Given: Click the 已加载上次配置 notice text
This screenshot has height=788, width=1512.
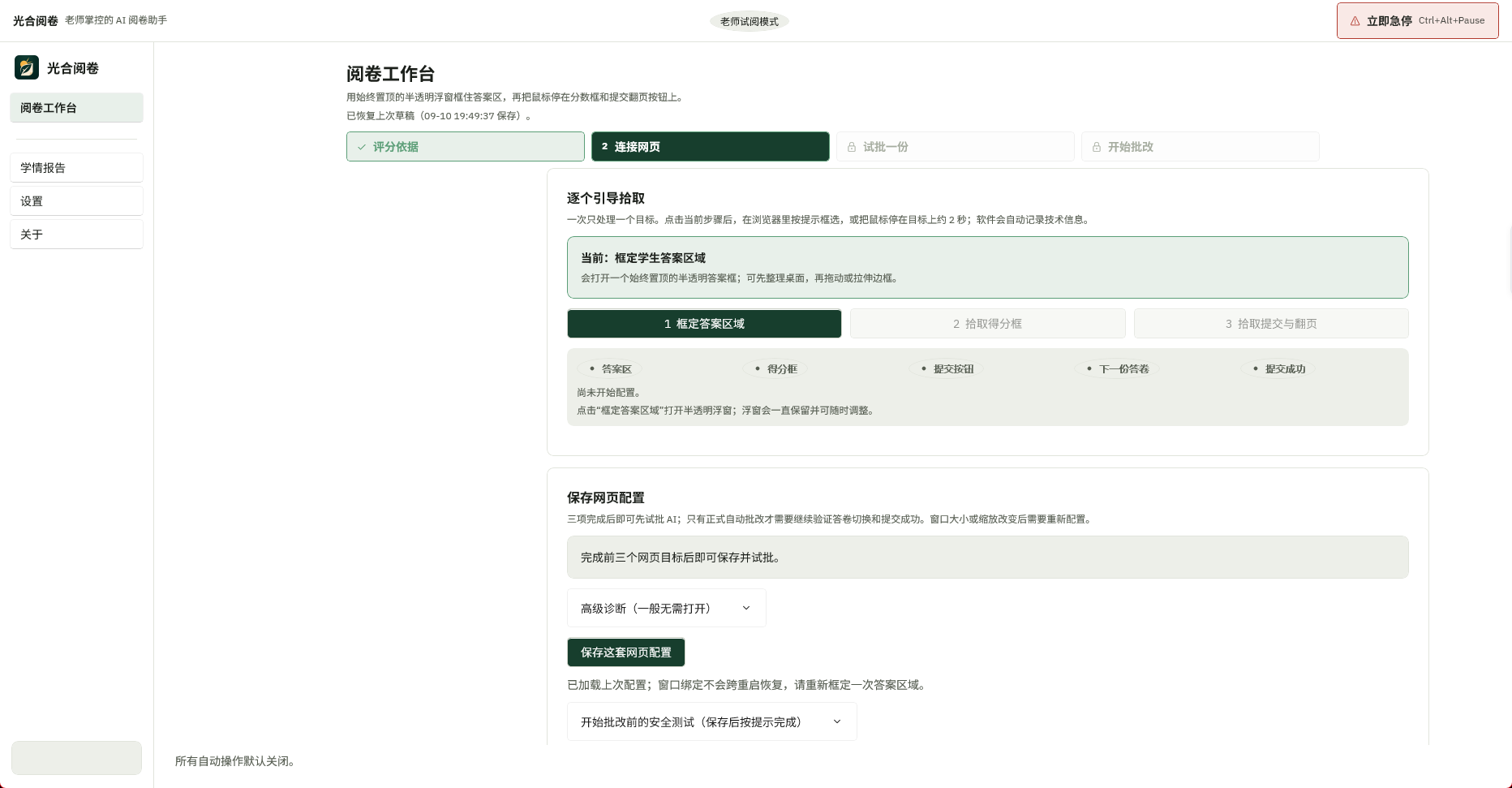Looking at the screenshot, I should (746, 685).
